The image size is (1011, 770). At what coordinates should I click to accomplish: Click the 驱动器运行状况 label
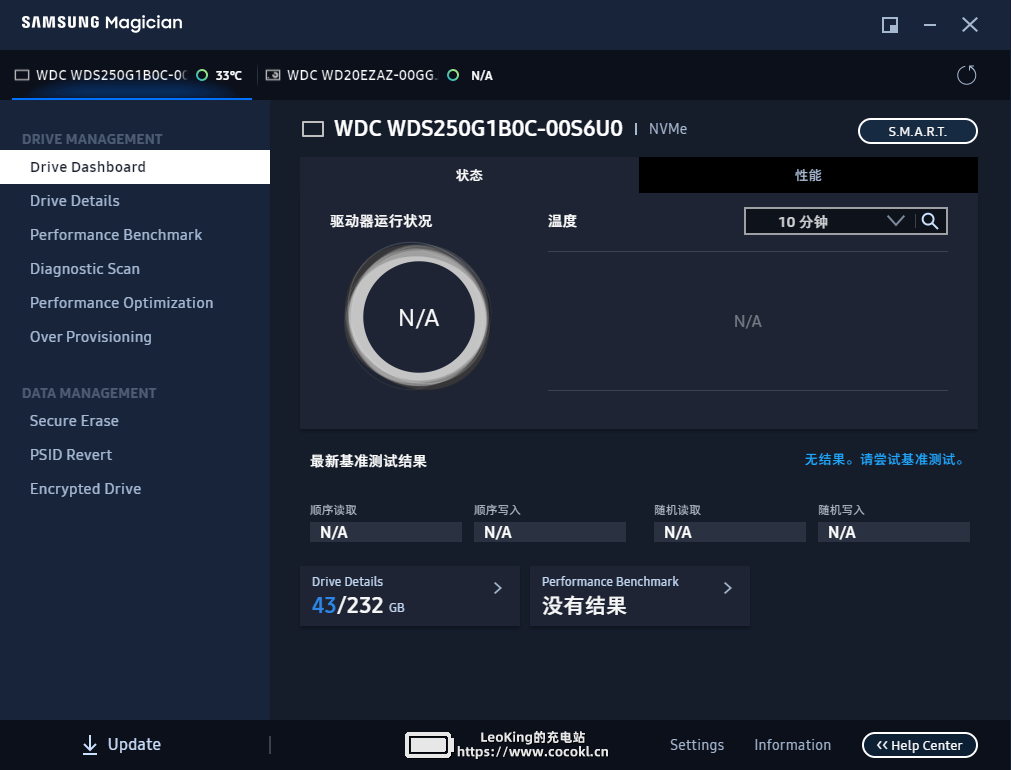click(x=381, y=221)
